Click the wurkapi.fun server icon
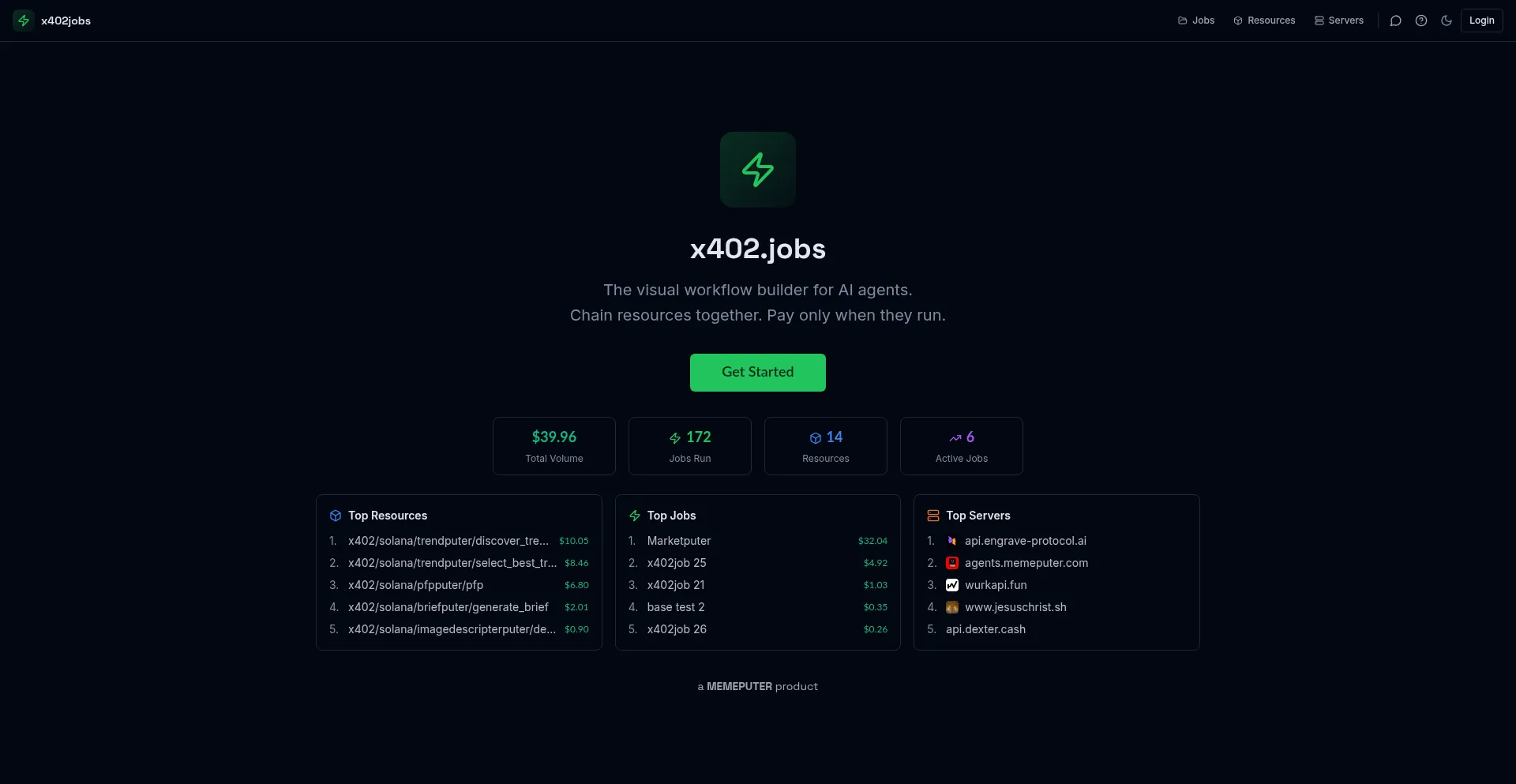 coord(952,585)
